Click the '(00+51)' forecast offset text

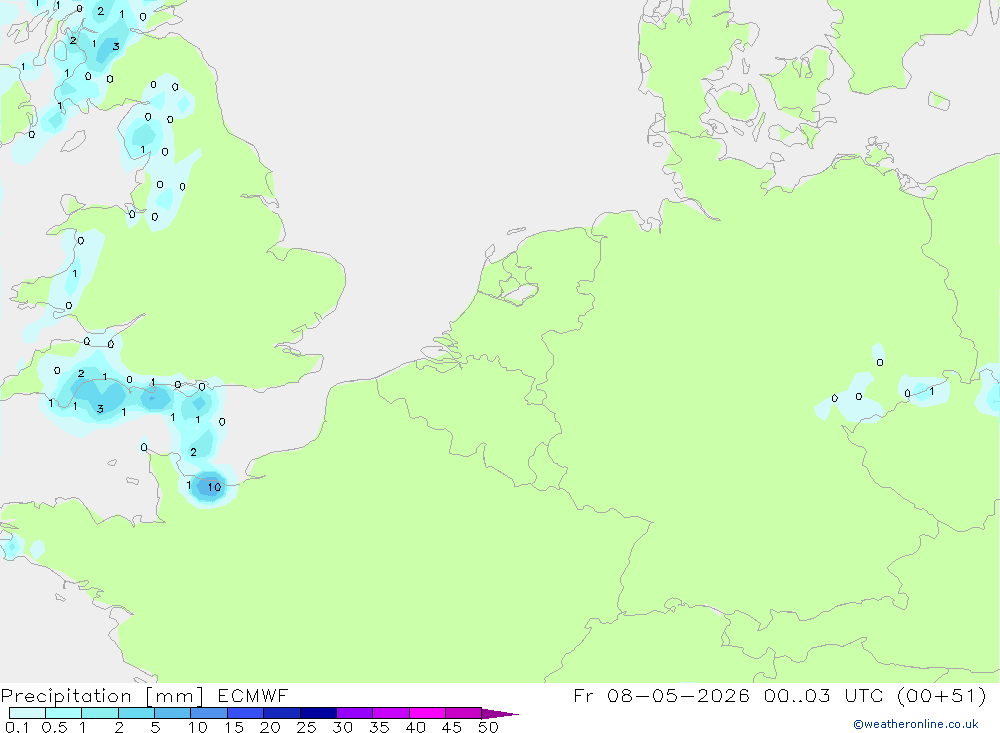941,695
